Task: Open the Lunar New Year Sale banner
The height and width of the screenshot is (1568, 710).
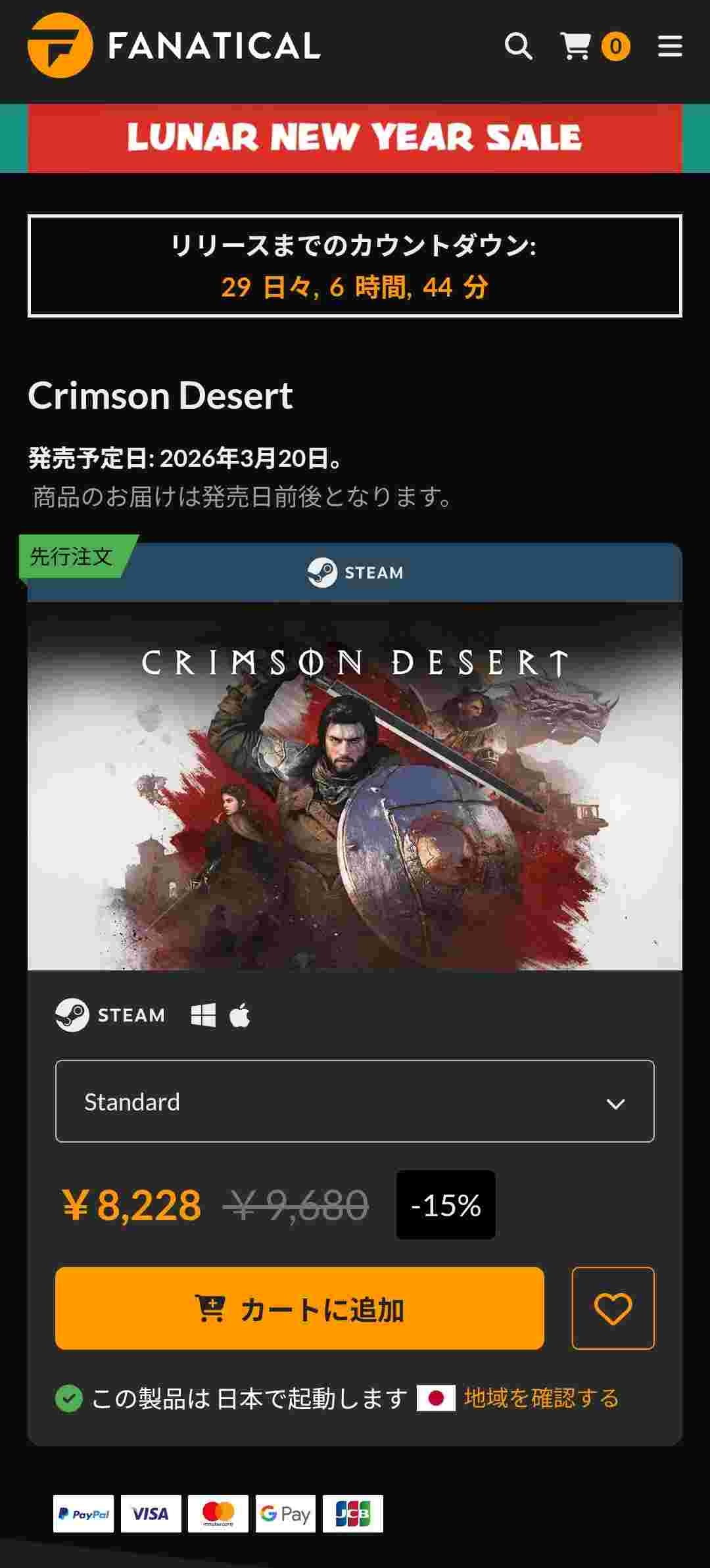Action: click(355, 138)
